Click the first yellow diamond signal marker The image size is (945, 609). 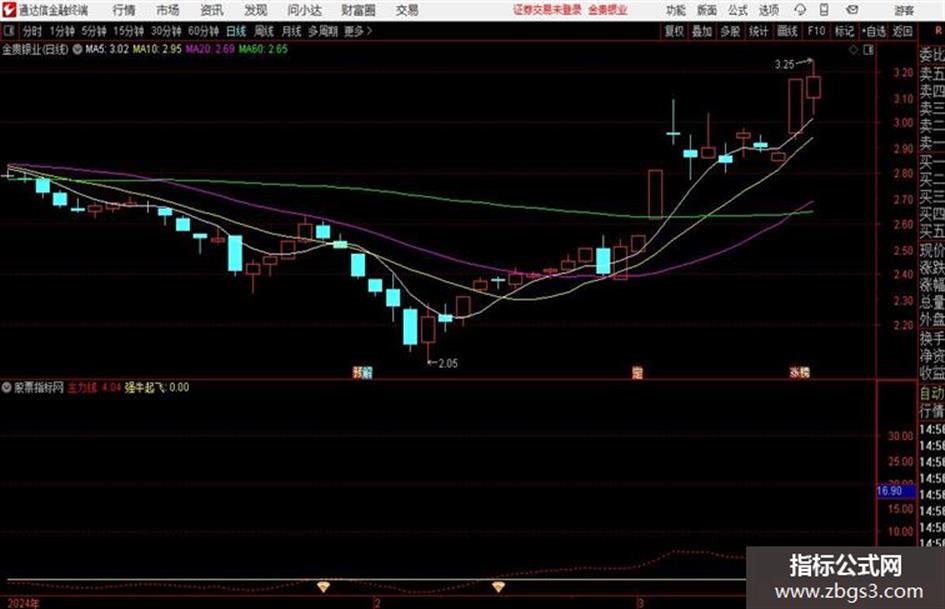click(x=324, y=586)
